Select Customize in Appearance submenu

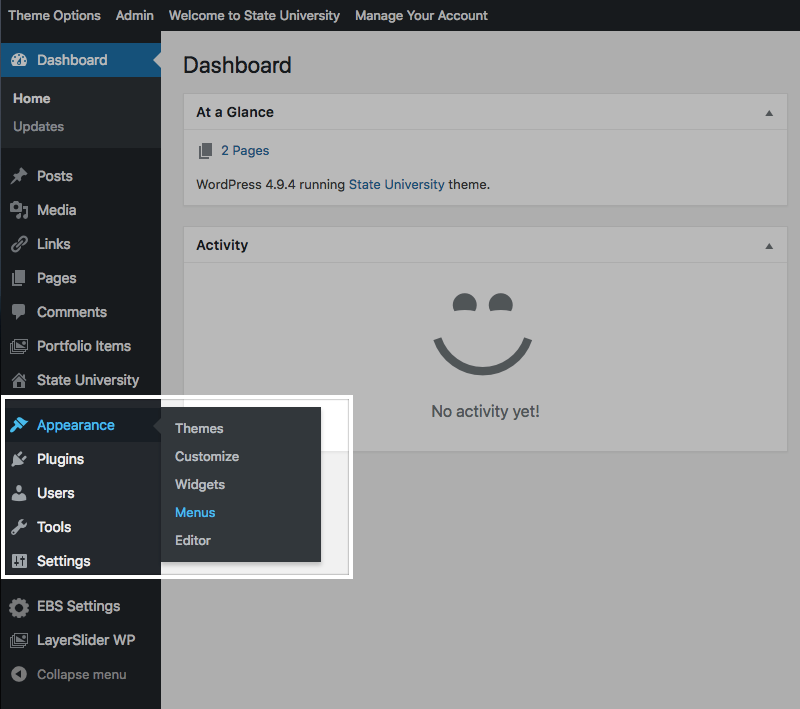tap(207, 457)
